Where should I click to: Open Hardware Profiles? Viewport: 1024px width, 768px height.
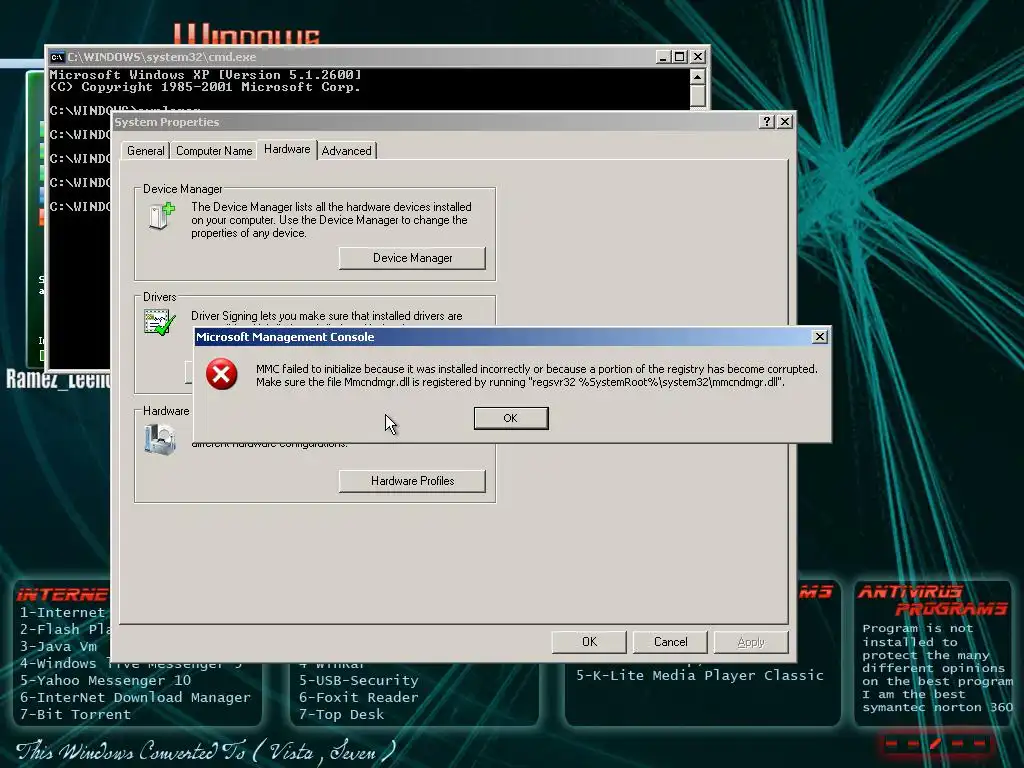point(412,481)
